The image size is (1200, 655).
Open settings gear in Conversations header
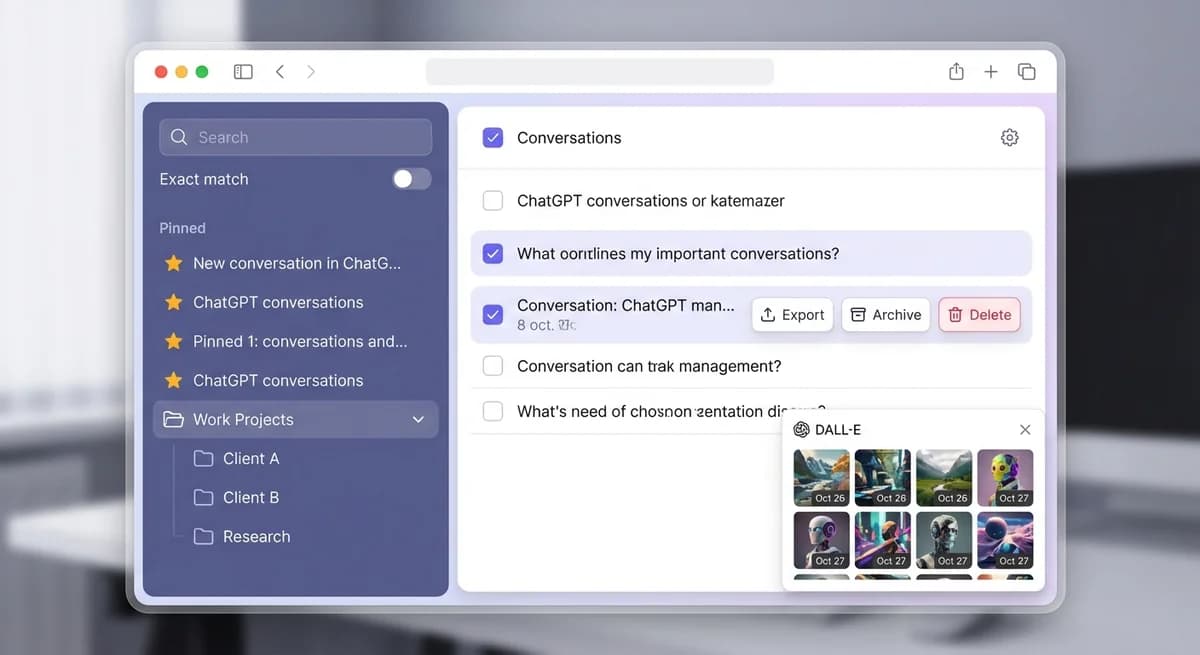click(x=1010, y=138)
